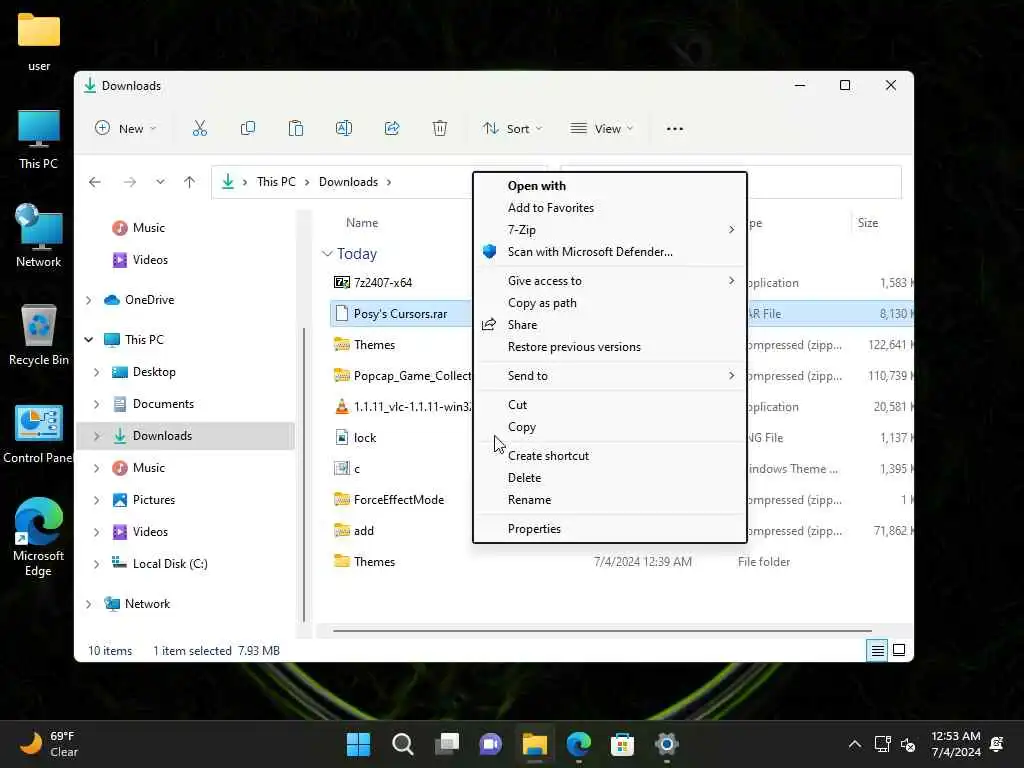Go forward with the right arrow

coord(130,182)
